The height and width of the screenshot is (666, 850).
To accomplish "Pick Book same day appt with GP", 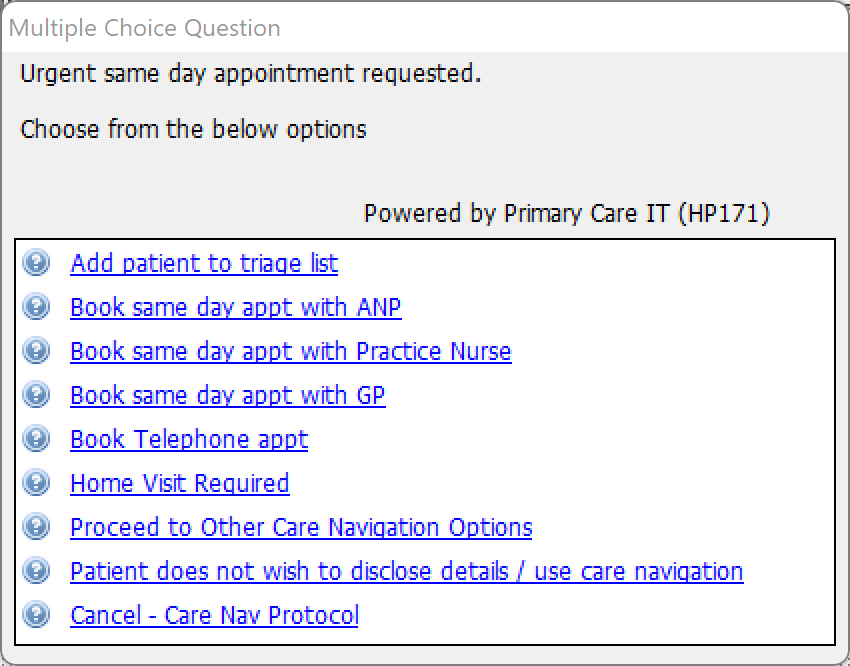I will 228,396.
